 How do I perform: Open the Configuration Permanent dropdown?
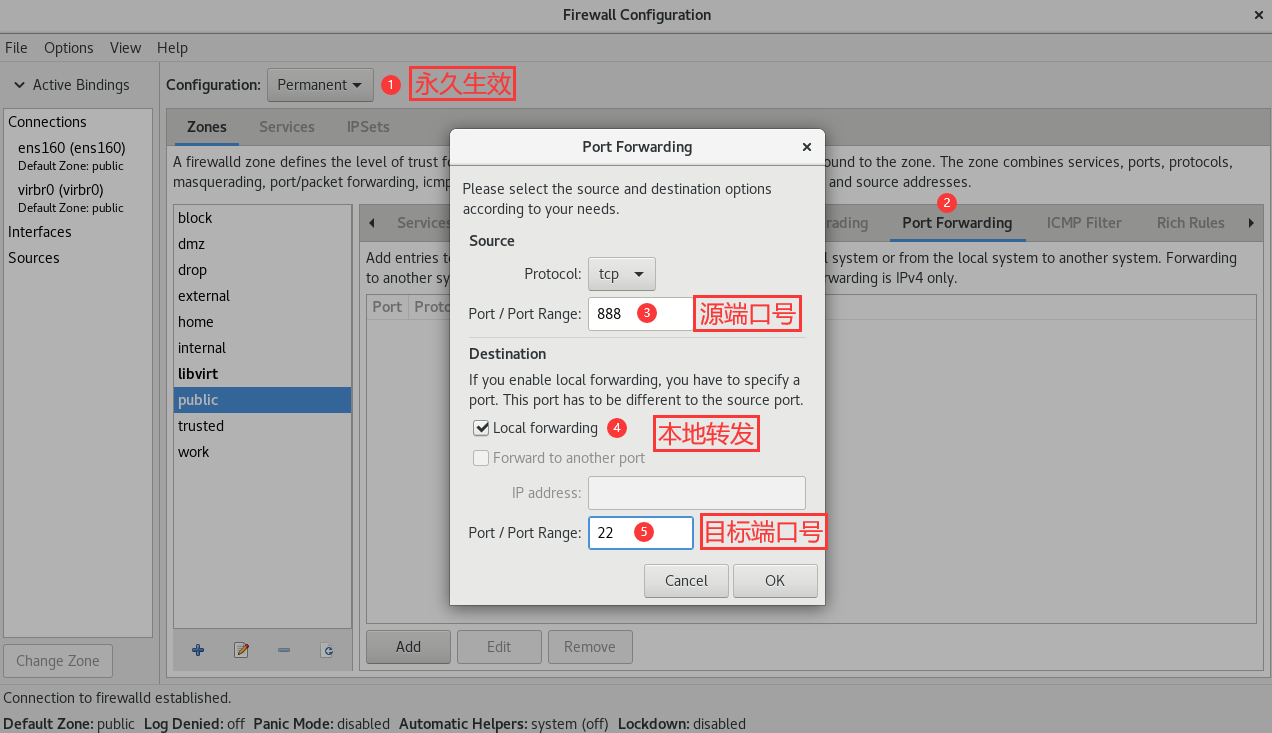click(x=320, y=85)
